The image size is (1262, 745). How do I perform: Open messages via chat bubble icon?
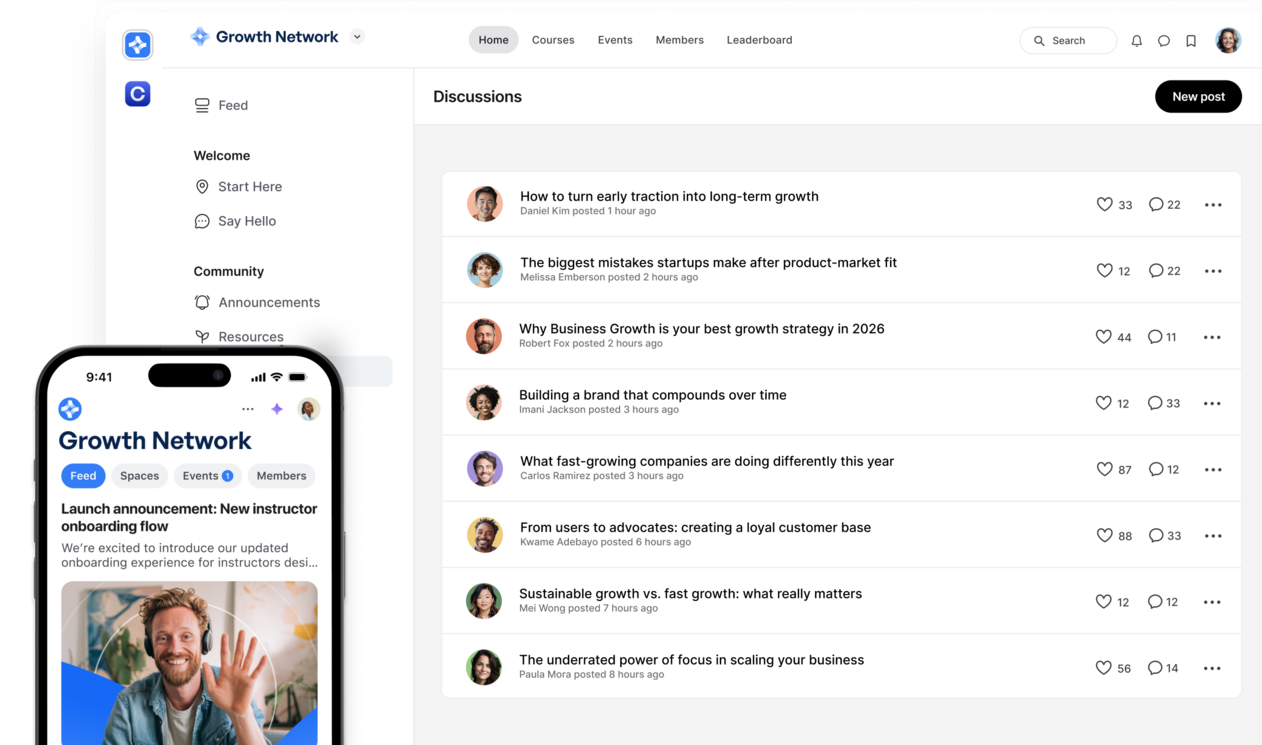pos(1164,41)
